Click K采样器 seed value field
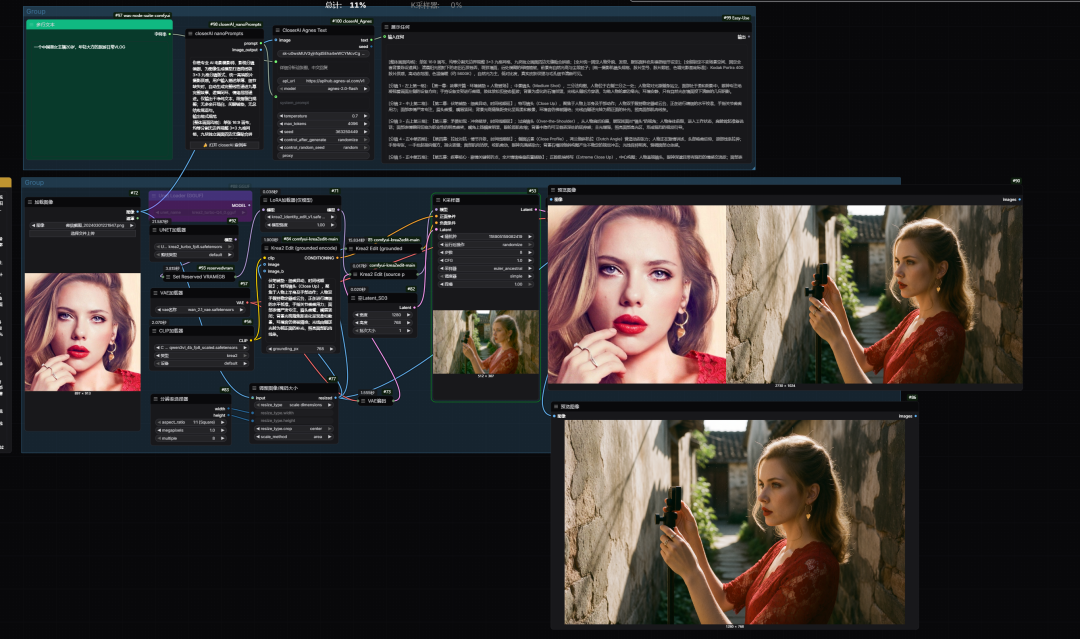The width and height of the screenshot is (1080, 639). pyautogui.click(x=486, y=236)
